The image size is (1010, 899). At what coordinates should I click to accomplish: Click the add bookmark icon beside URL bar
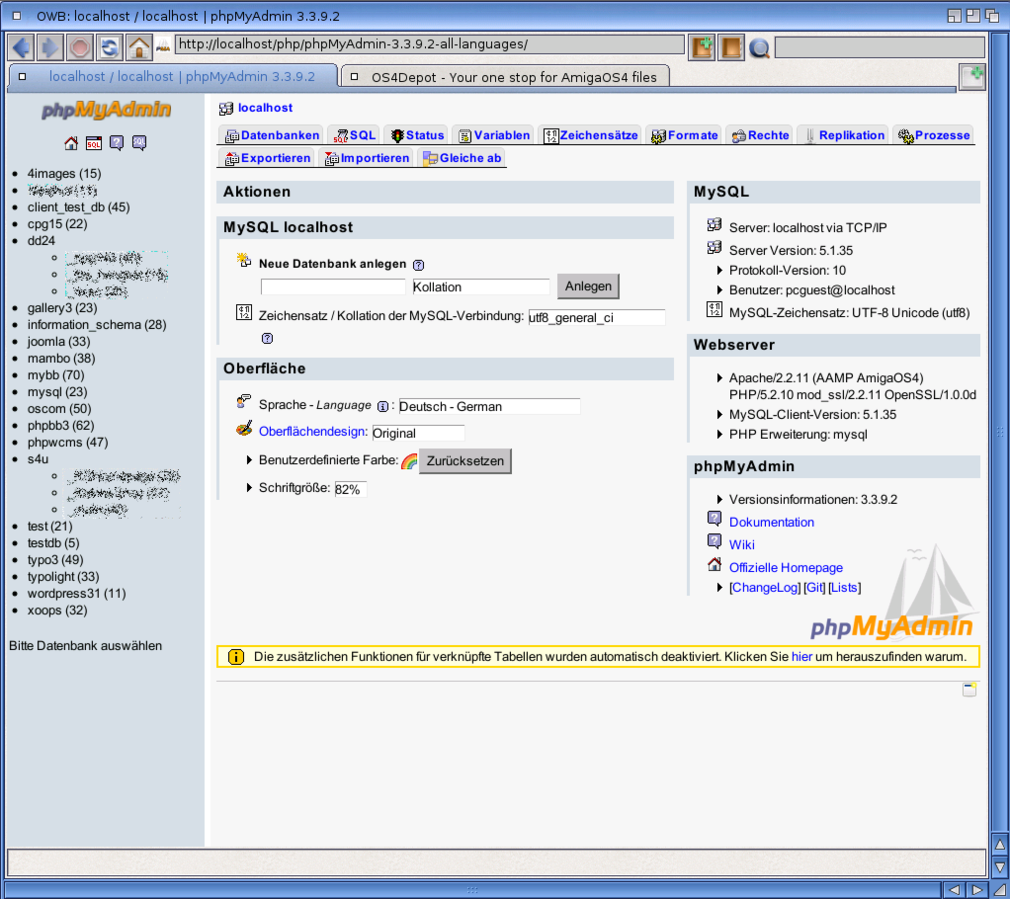pos(702,47)
